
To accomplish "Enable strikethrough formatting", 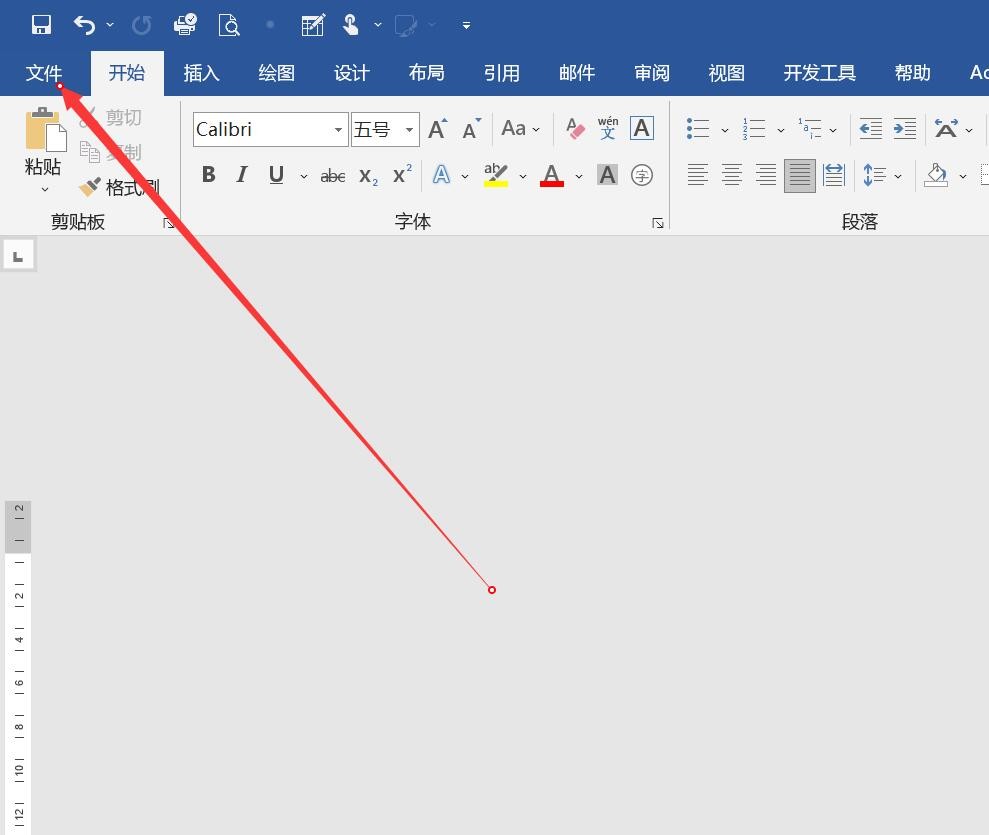I will [332, 175].
